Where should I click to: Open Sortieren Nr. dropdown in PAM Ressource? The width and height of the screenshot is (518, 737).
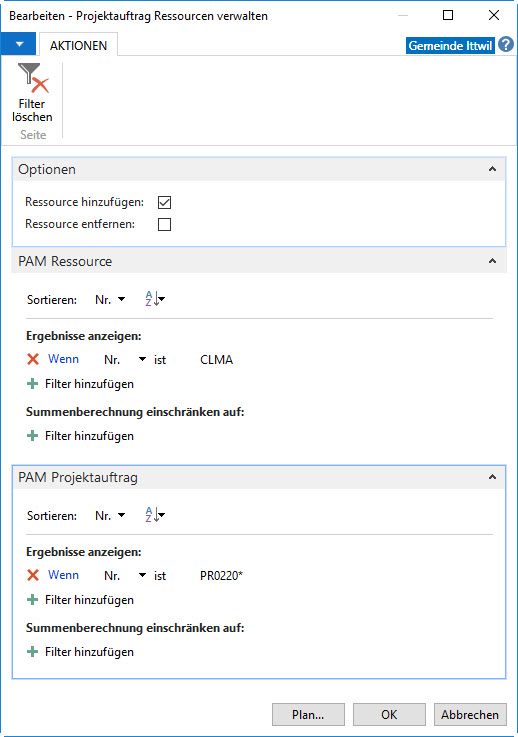[110, 299]
